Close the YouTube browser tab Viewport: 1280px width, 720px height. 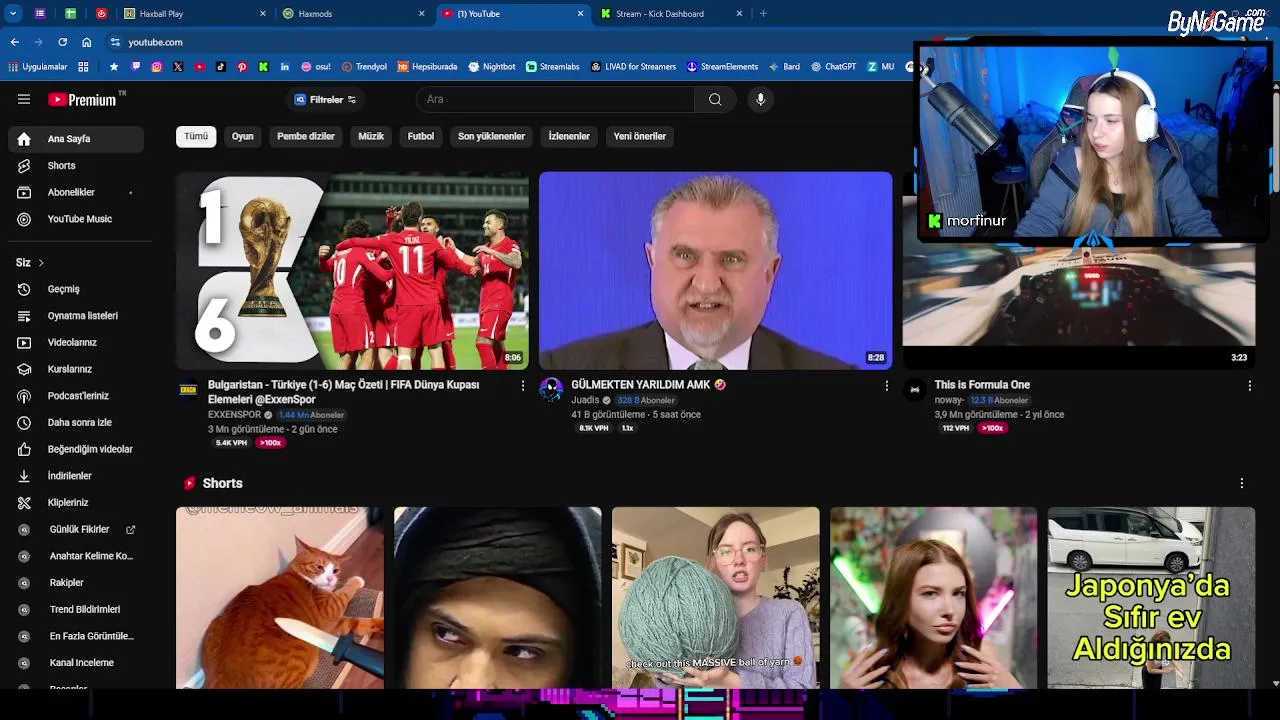(580, 14)
